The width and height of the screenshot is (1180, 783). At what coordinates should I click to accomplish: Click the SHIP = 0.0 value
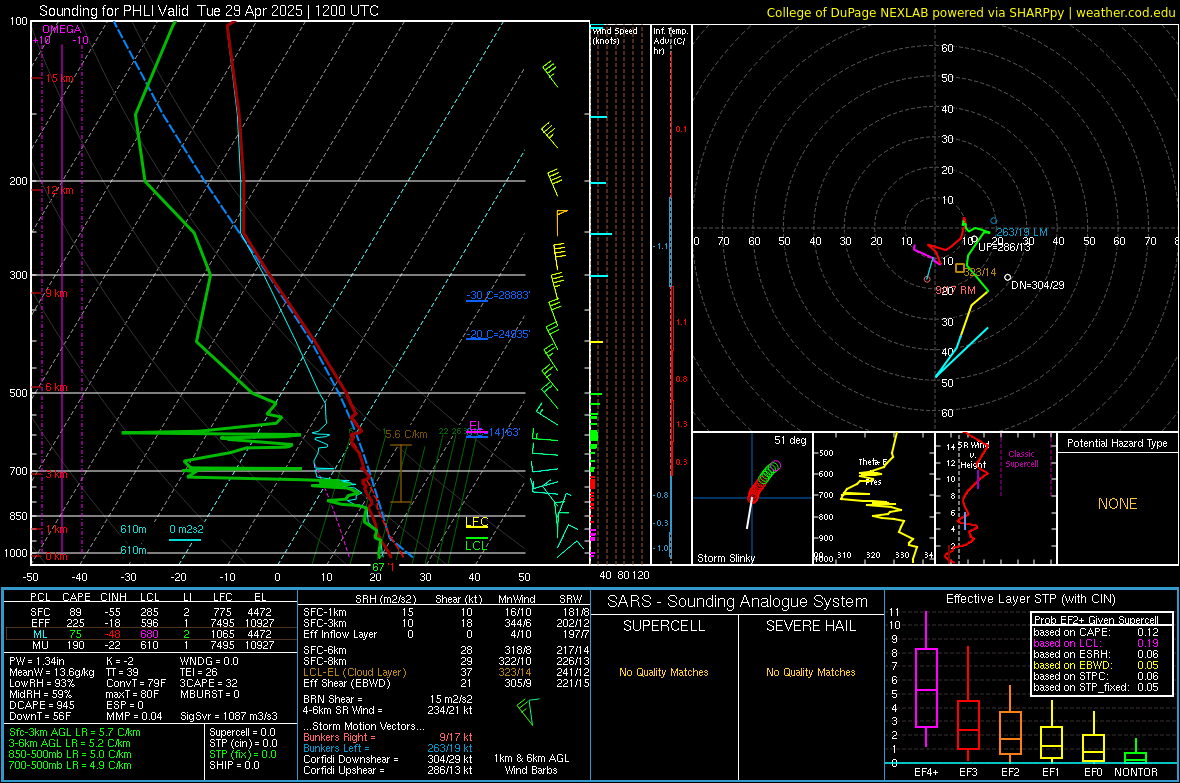tap(234, 765)
